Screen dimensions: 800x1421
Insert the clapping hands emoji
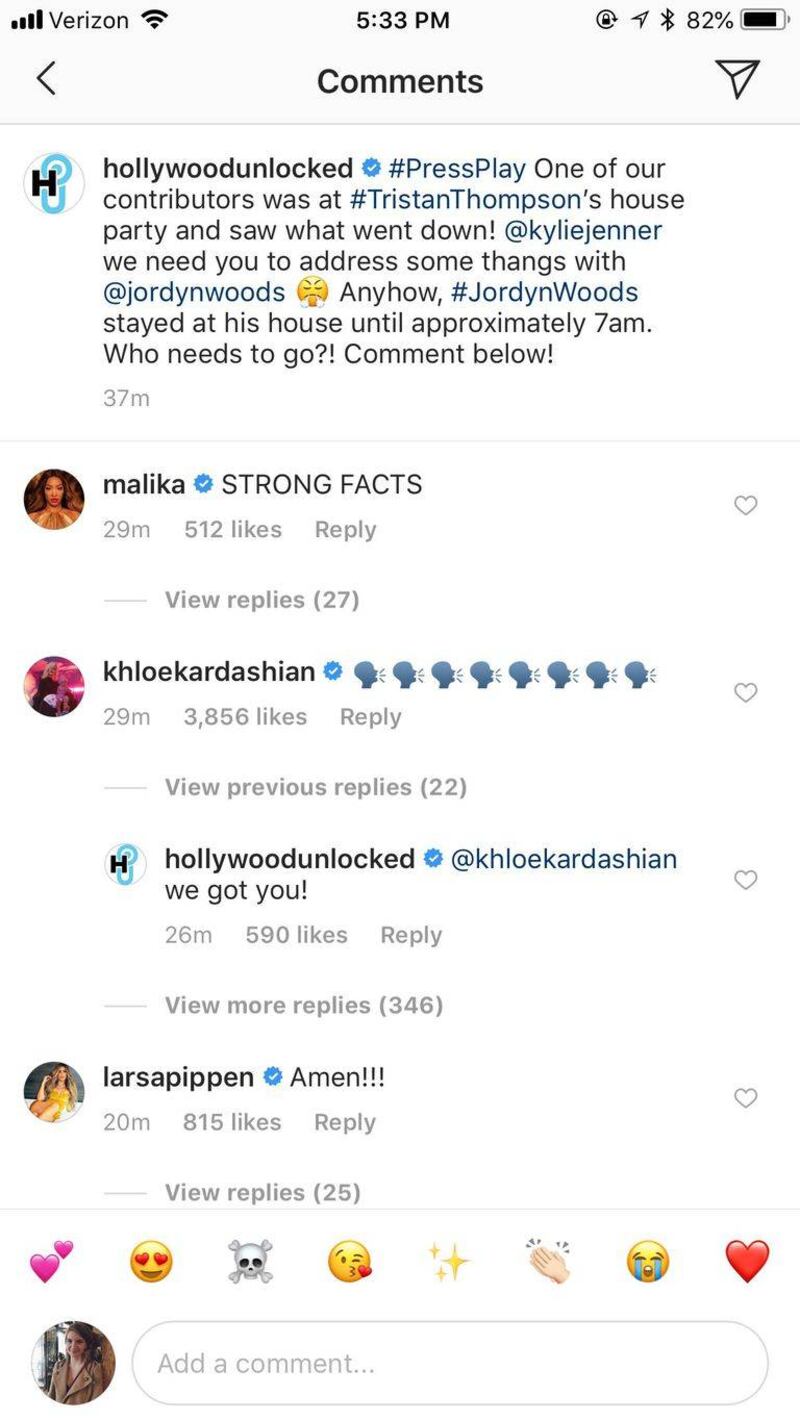click(548, 1262)
